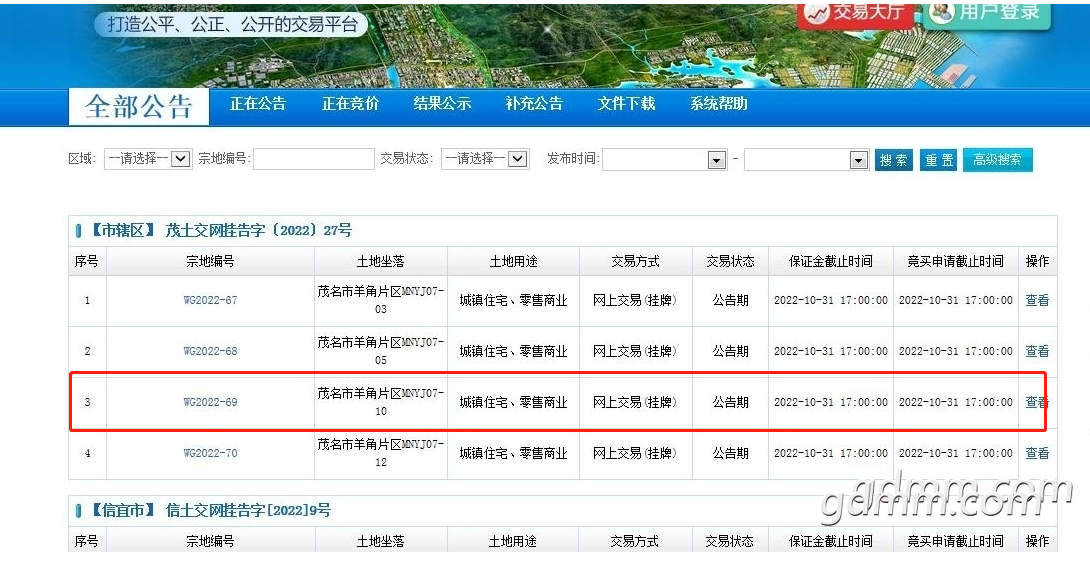Image resolution: width=1090 pixels, height=565 pixels.
Task: Click 宗地编号 column header in 市辖区 table
Action: 210,261
